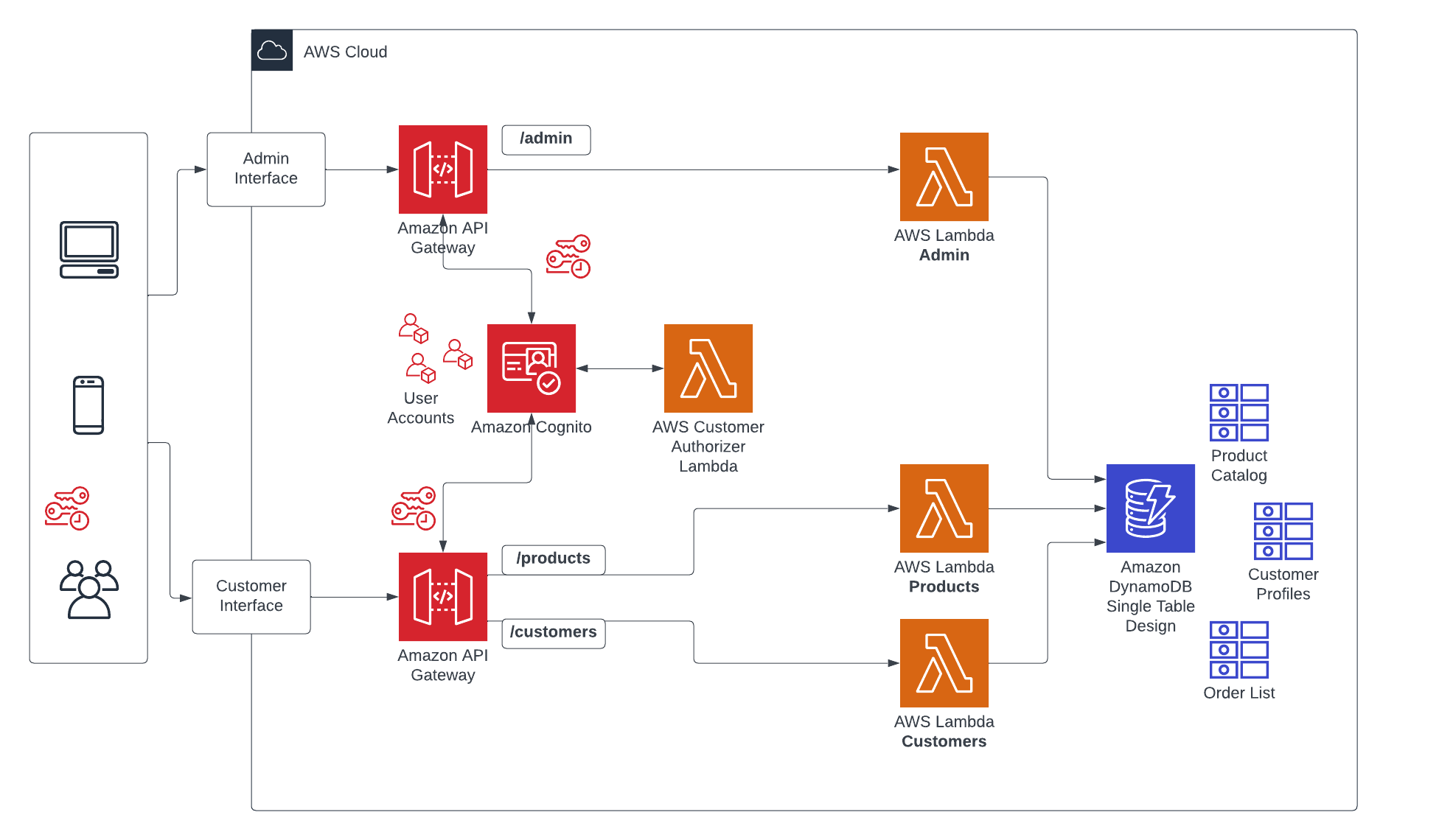The height and width of the screenshot is (840, 1439).
Task: Click the /admin route label
Action: click(546, 139)
